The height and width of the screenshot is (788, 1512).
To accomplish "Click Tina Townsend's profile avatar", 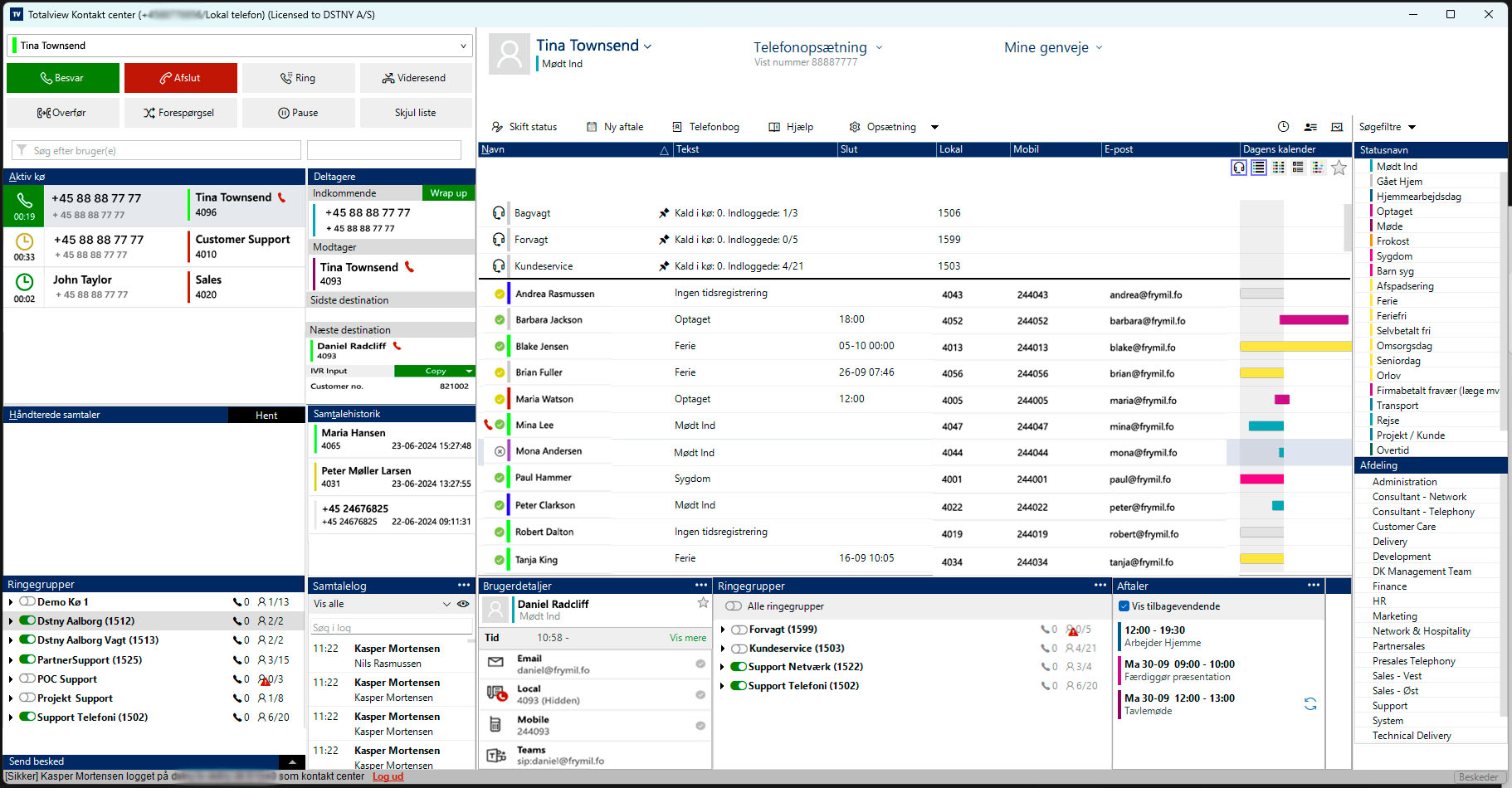I will 510,54.
